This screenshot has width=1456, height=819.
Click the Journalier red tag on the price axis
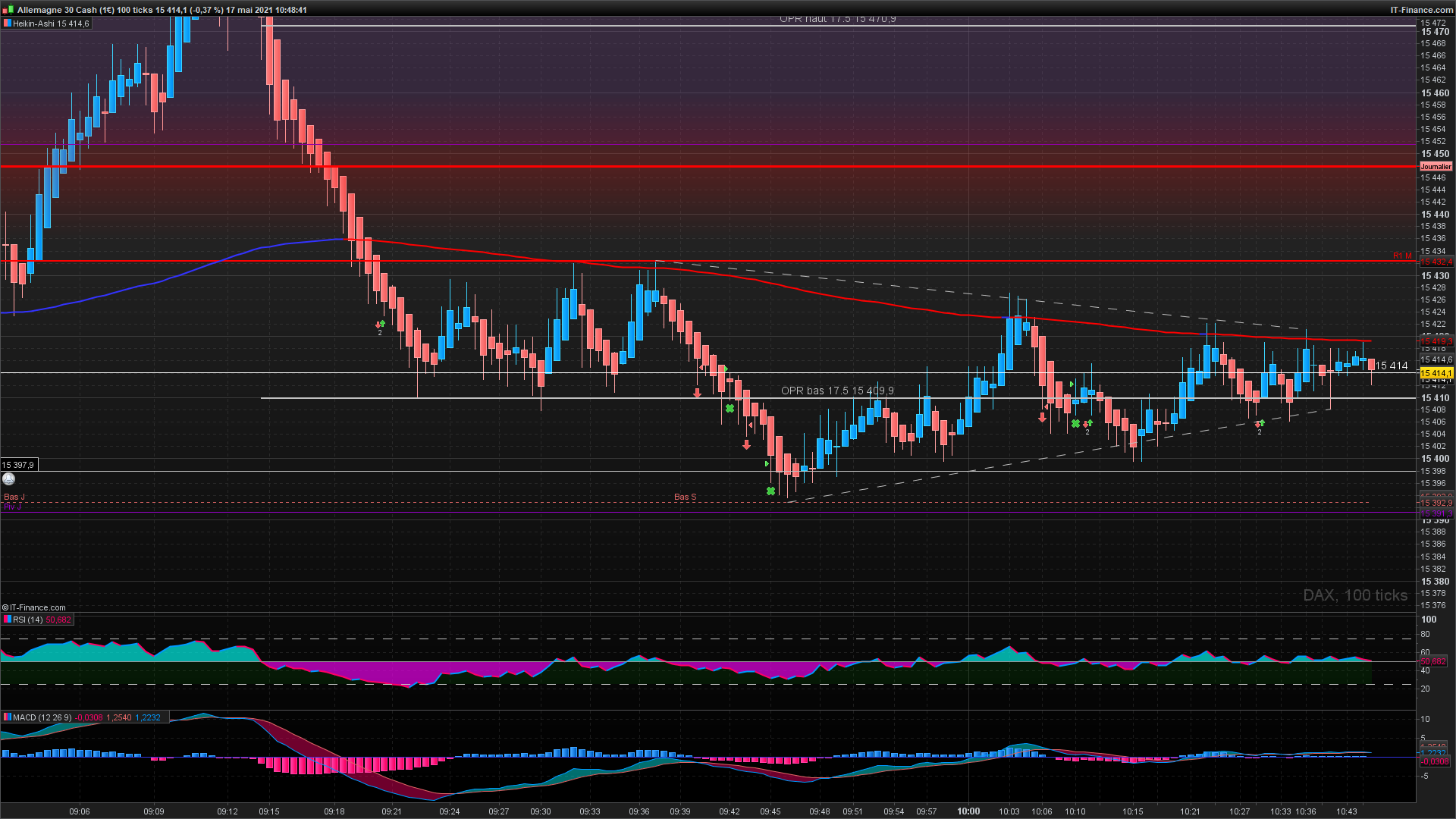[1436, 166]
